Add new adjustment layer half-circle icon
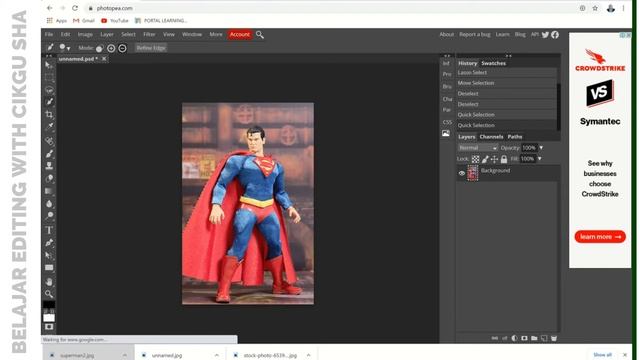The width and height of the screenshot is (640, 360). pos(514,338)
